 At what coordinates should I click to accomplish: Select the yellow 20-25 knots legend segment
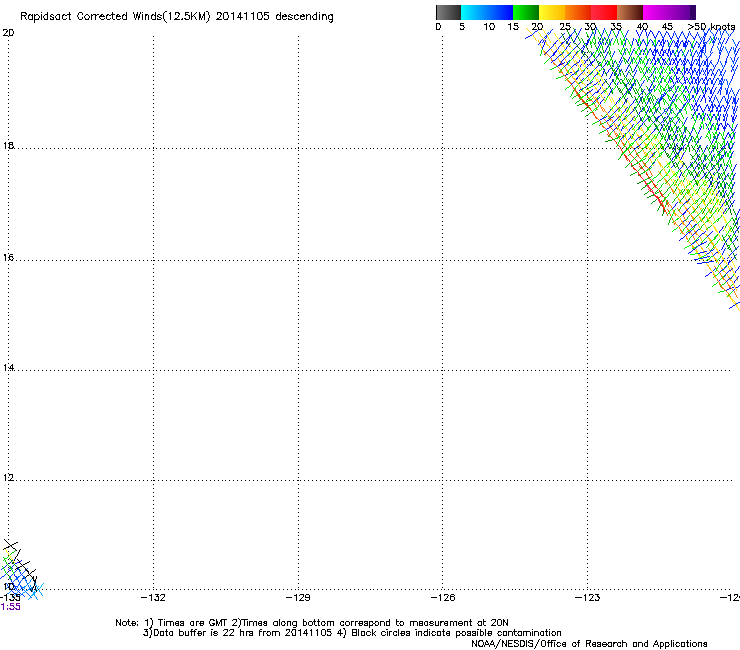[x=552, y=12]
